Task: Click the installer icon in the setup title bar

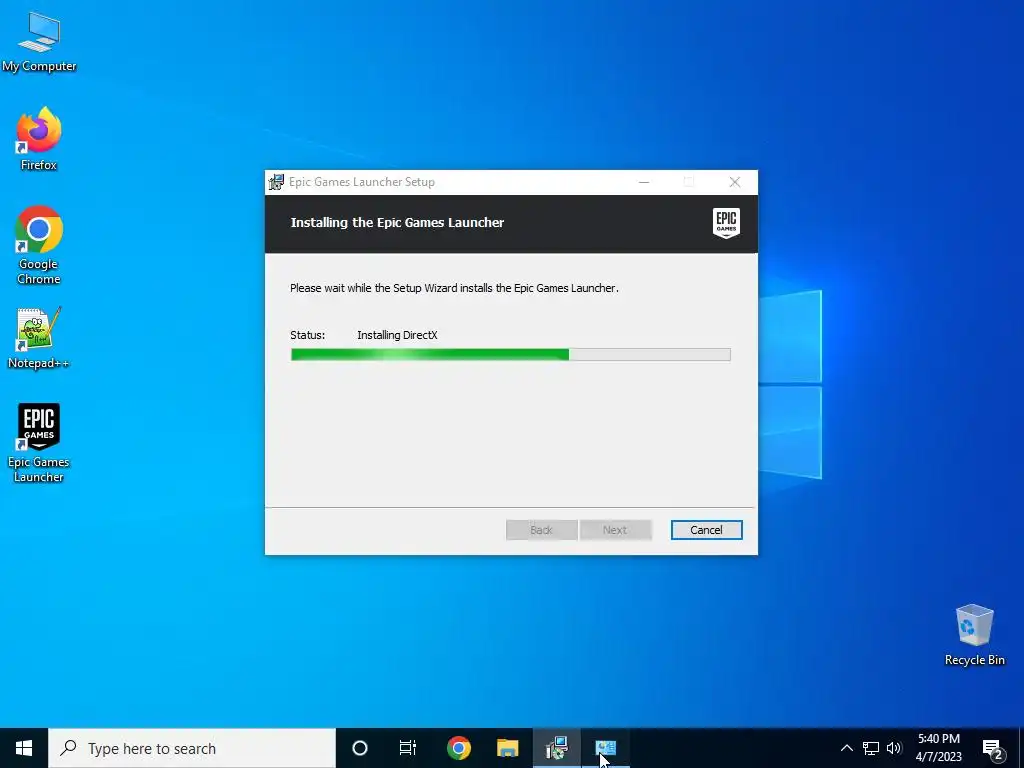Action: 276,182
